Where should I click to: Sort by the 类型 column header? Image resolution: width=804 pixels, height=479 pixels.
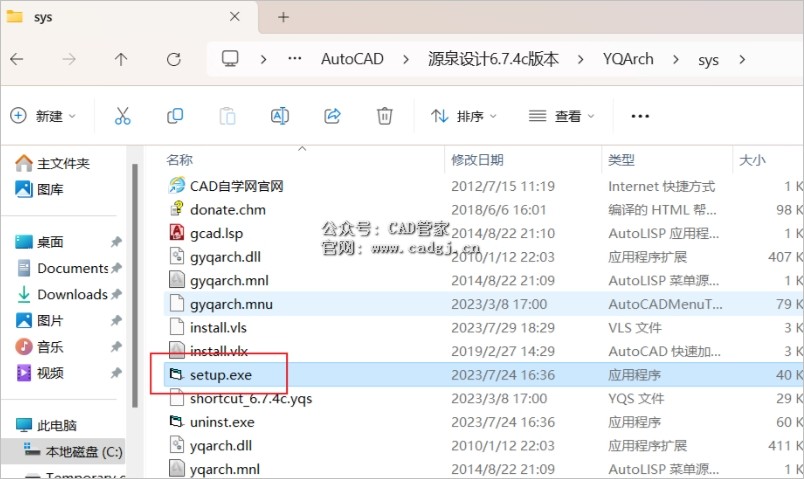pos(621,160)
